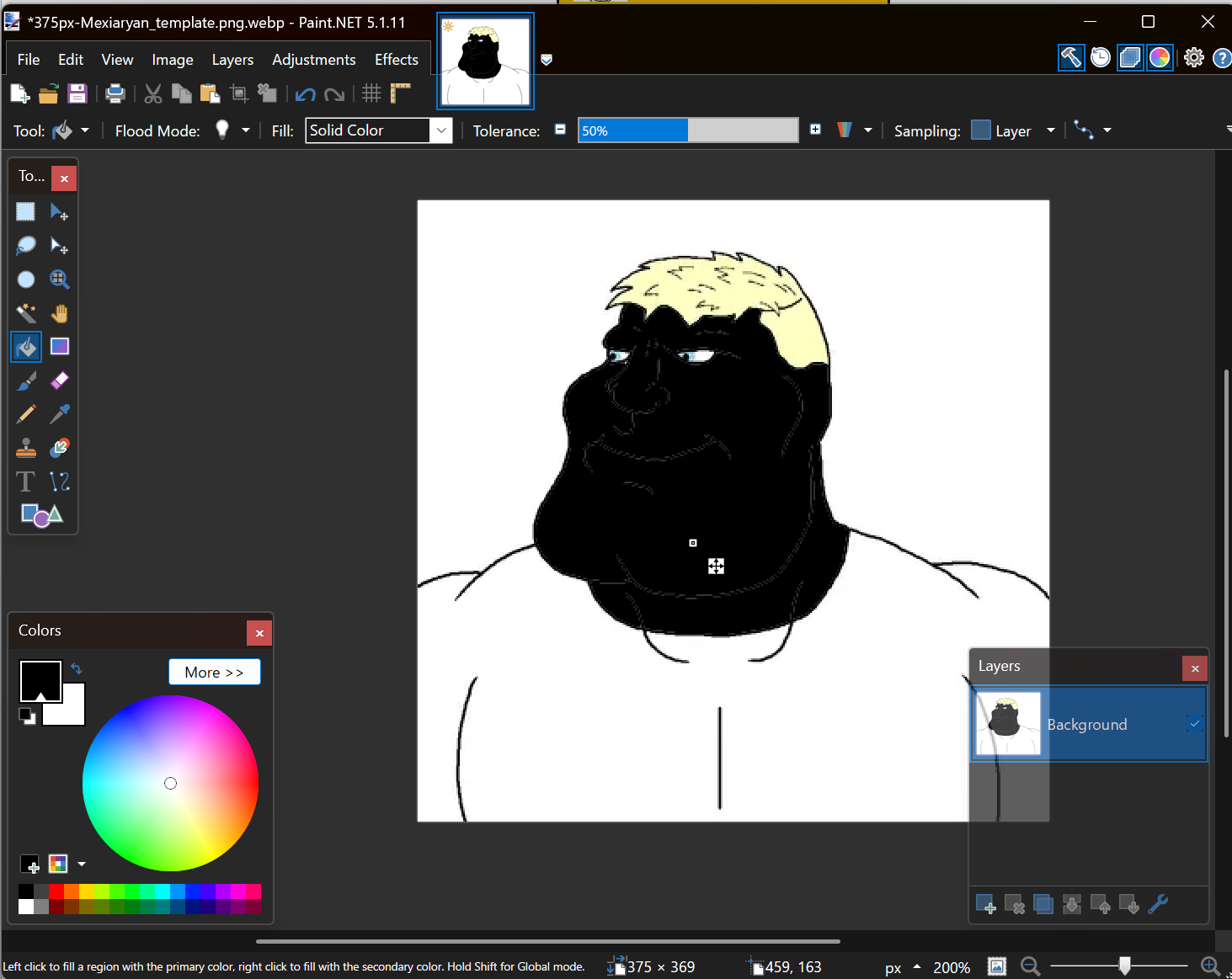Close the Colors panel
Image resolution: width=1232 pixels, height=979 pixels.
[259, 633]
